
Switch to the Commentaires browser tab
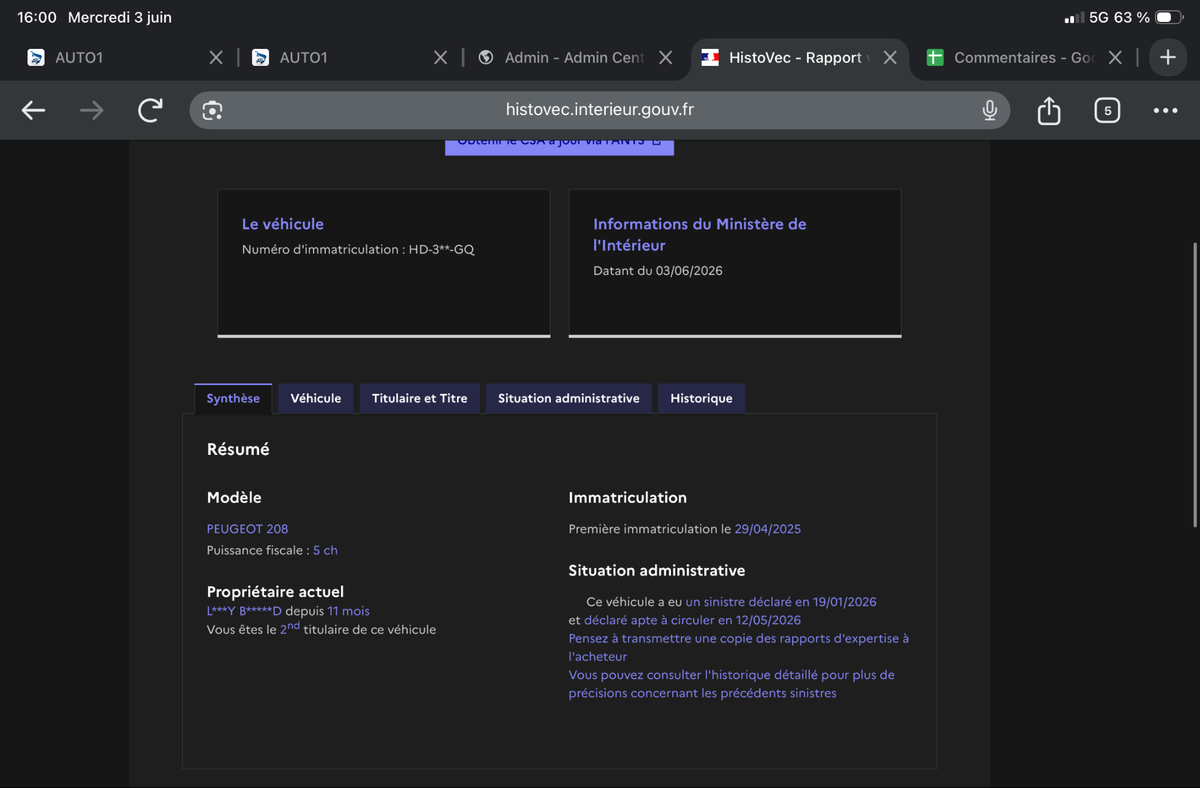click(1013, 58)
